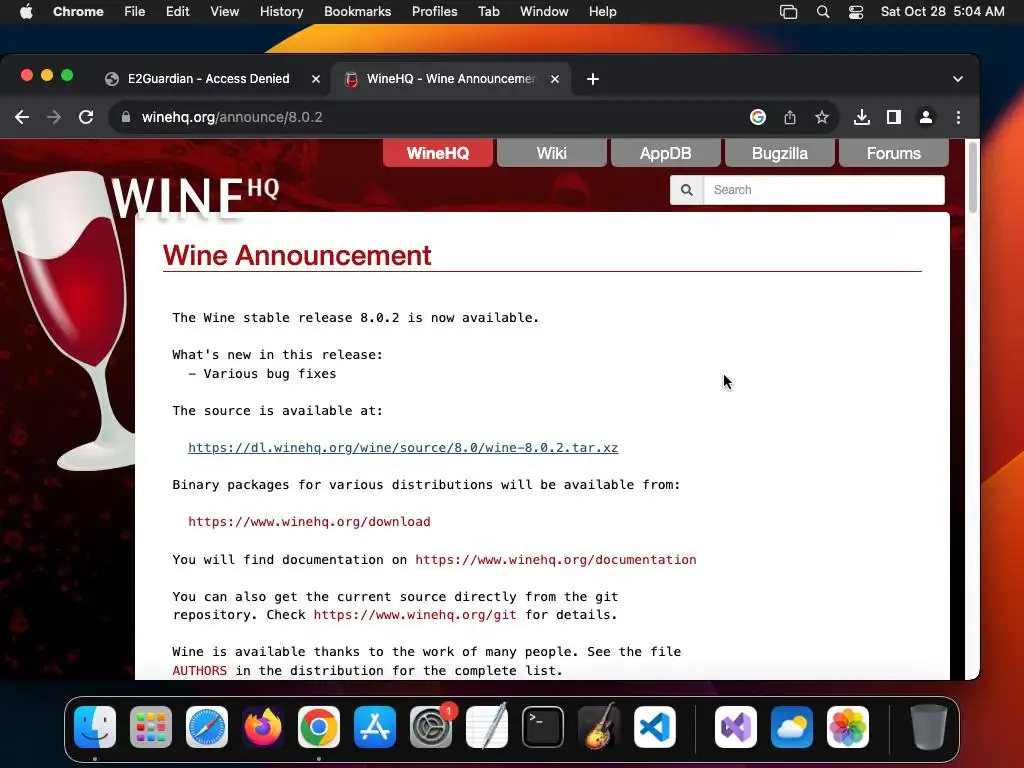1024x768 pixels.
Task: Open the winehq.org/documentation link
Action: click(556, 560)
